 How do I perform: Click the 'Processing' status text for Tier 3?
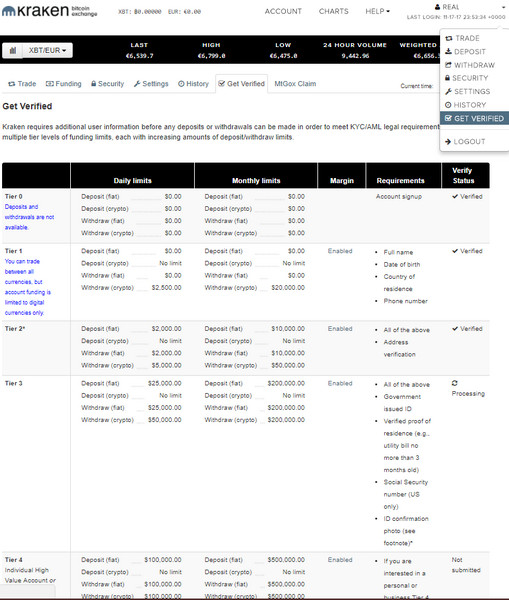[x=468, y=393]
